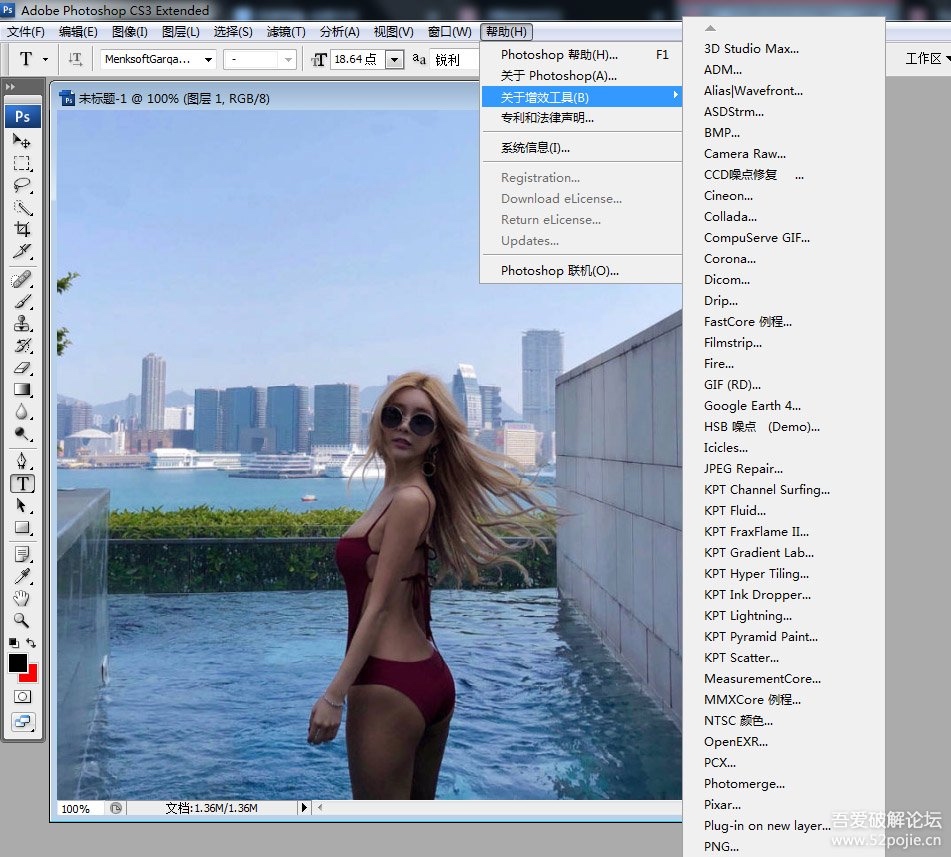Open the MenksoftGarqa font family dropdown
Screen dimensions: 951x857
[x=208, y=60]
